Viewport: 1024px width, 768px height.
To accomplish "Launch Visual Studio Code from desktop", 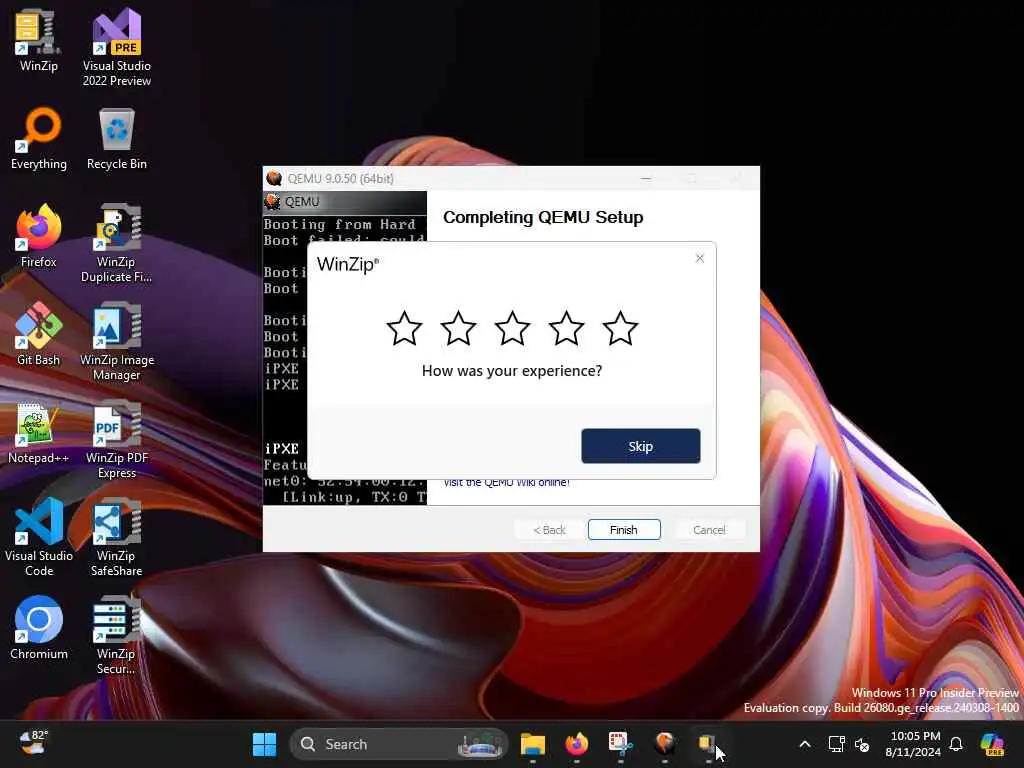I will point(39,537).
